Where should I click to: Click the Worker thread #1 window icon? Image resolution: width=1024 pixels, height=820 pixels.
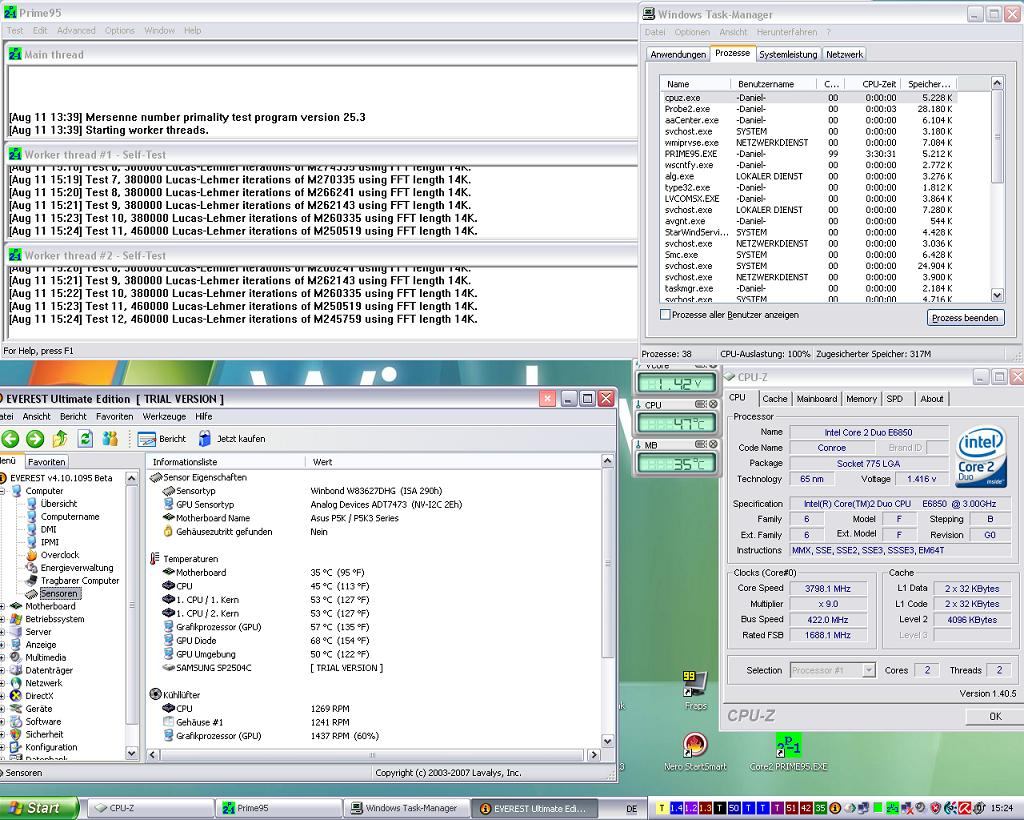pyautogui.click(x=15, y=155)
